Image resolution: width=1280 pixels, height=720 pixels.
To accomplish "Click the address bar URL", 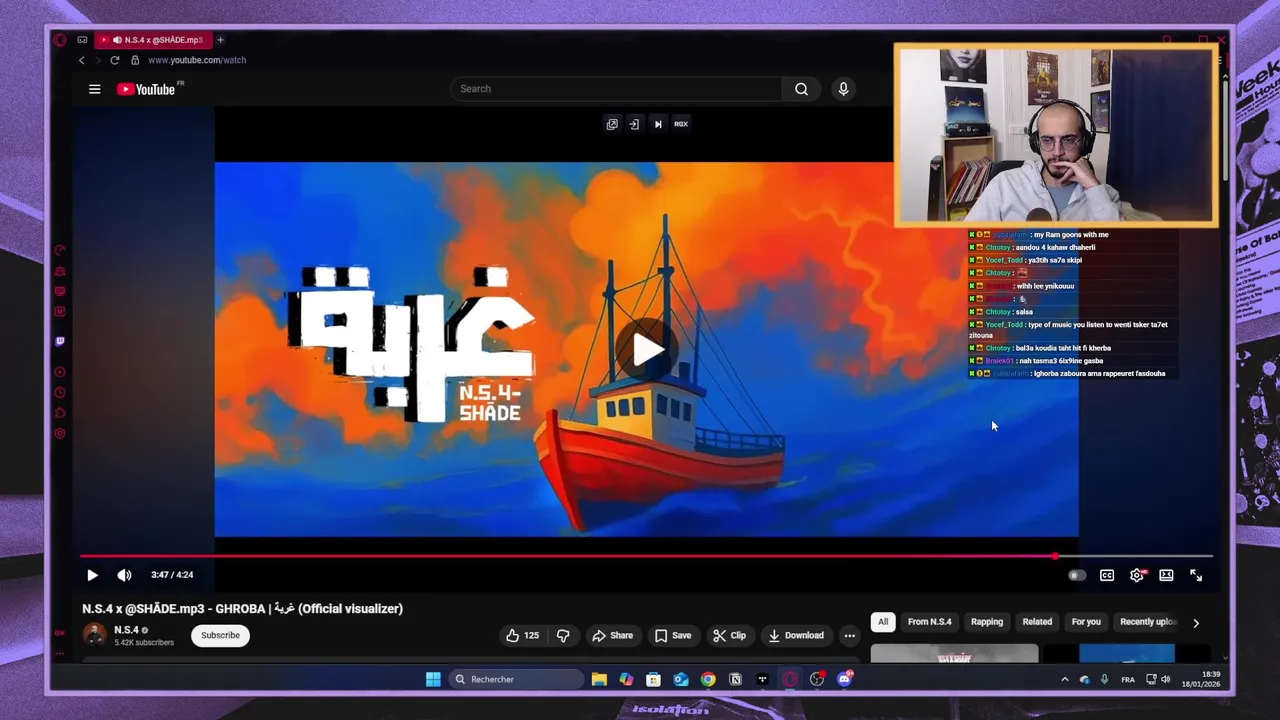I will coord(197,60).
